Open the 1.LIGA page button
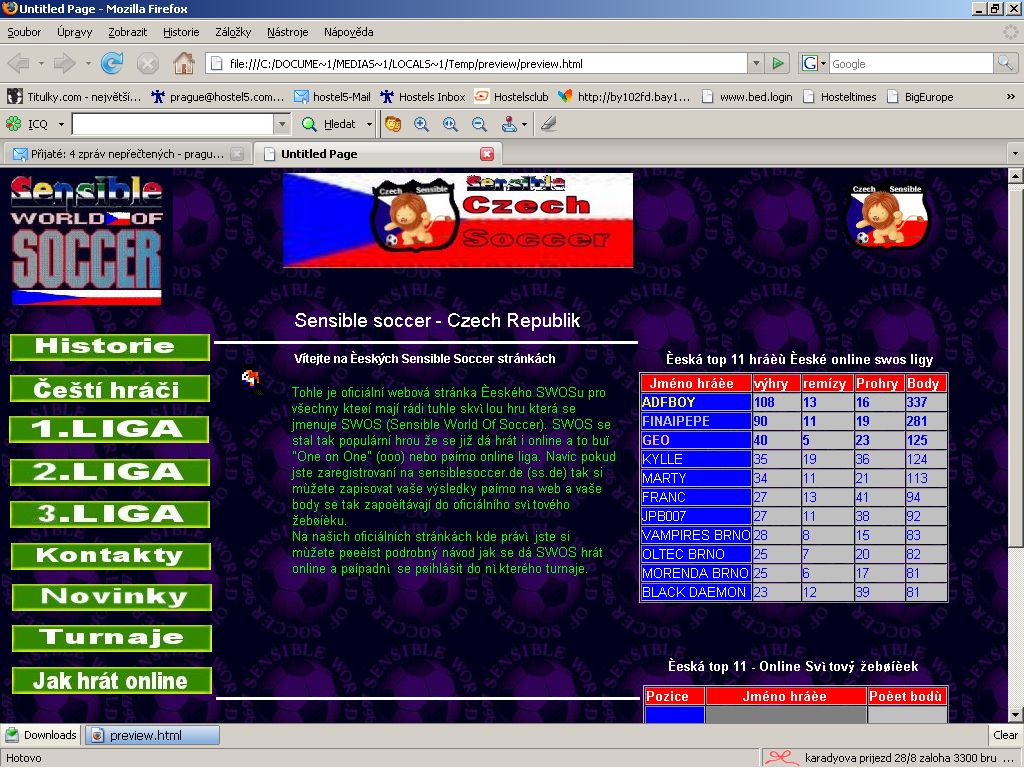The height and width of the screenshot is (768, 1024). pyautogui.click(x=110, y=429)
